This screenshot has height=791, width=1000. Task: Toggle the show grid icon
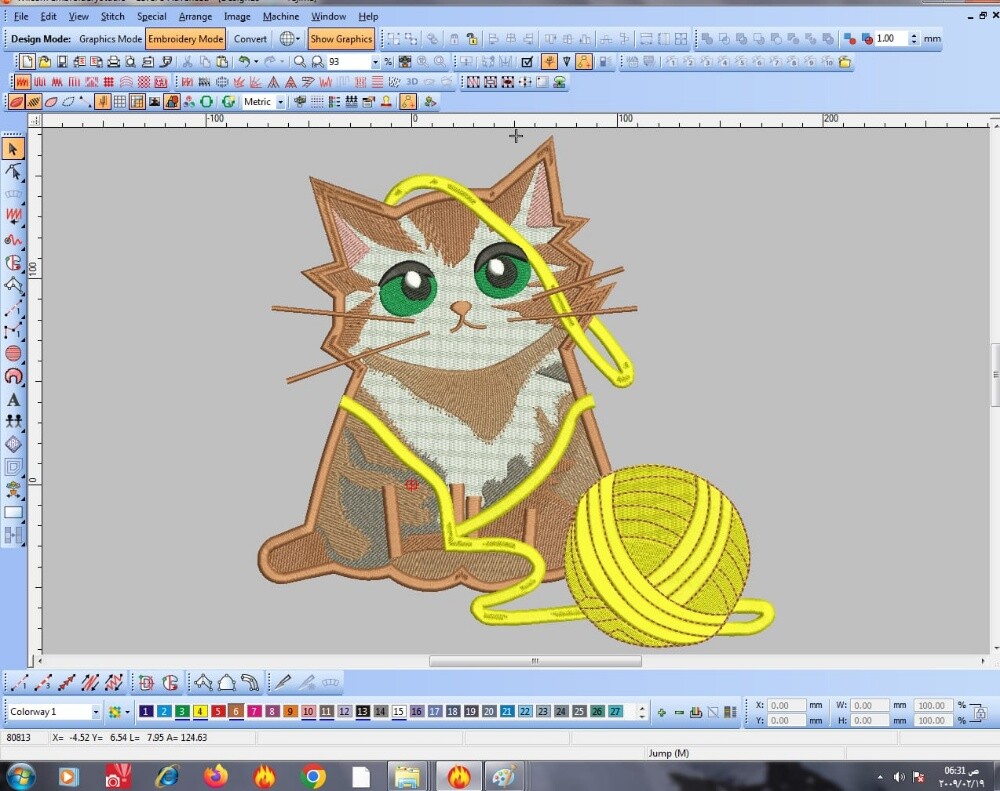[x=120, y=101]
